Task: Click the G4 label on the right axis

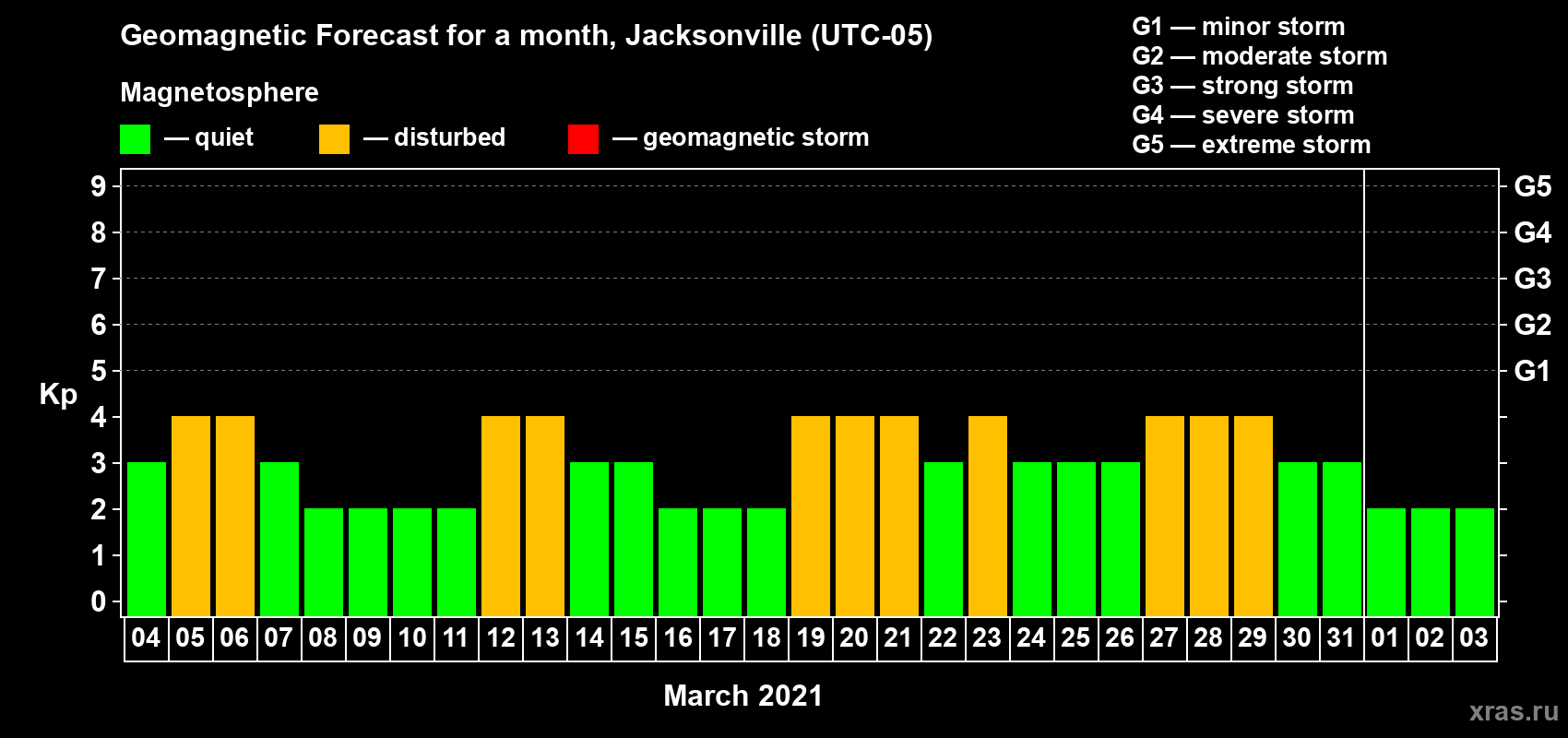Action: pos(1533,232)
